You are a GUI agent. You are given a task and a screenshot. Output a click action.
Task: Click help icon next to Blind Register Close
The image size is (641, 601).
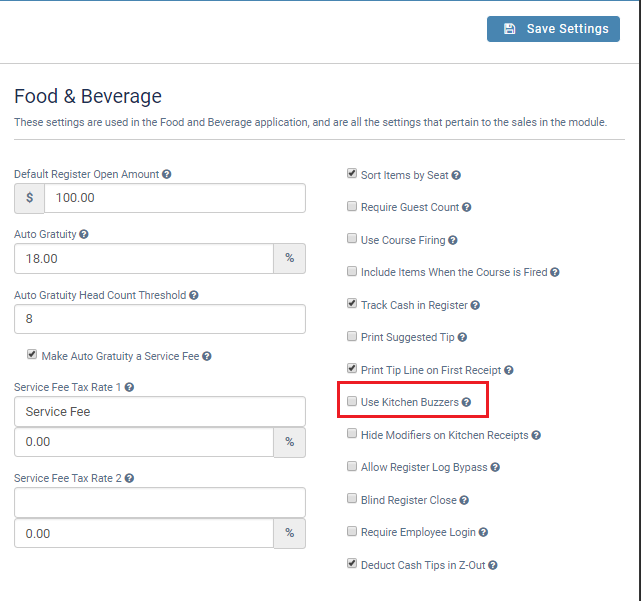pos(464,500)
